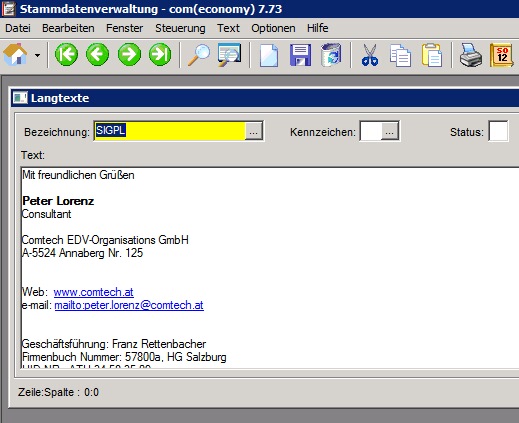Viewport: 519px width, 423px height.
Task: Click the yellow Bezeichnung field with SIGPL
Action: (170, 131)
